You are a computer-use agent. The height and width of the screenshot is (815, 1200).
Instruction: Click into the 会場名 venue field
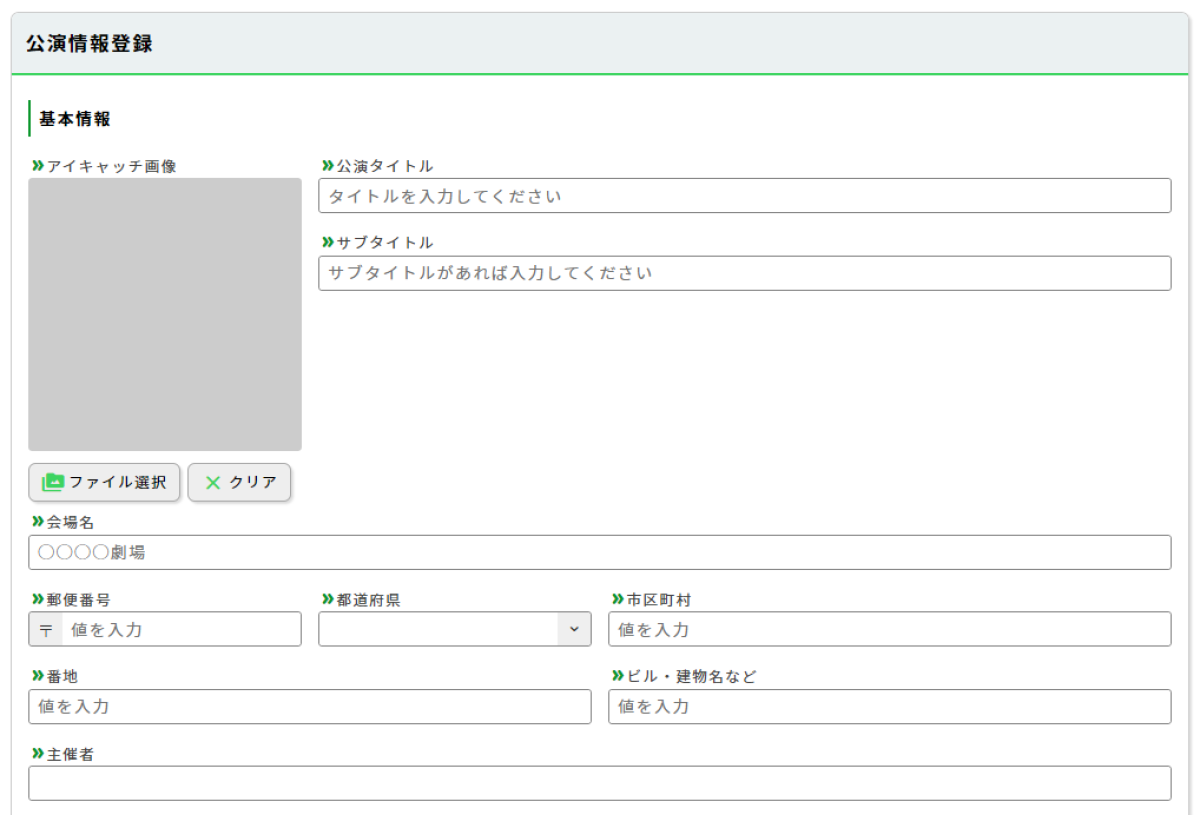click(599, 552)
